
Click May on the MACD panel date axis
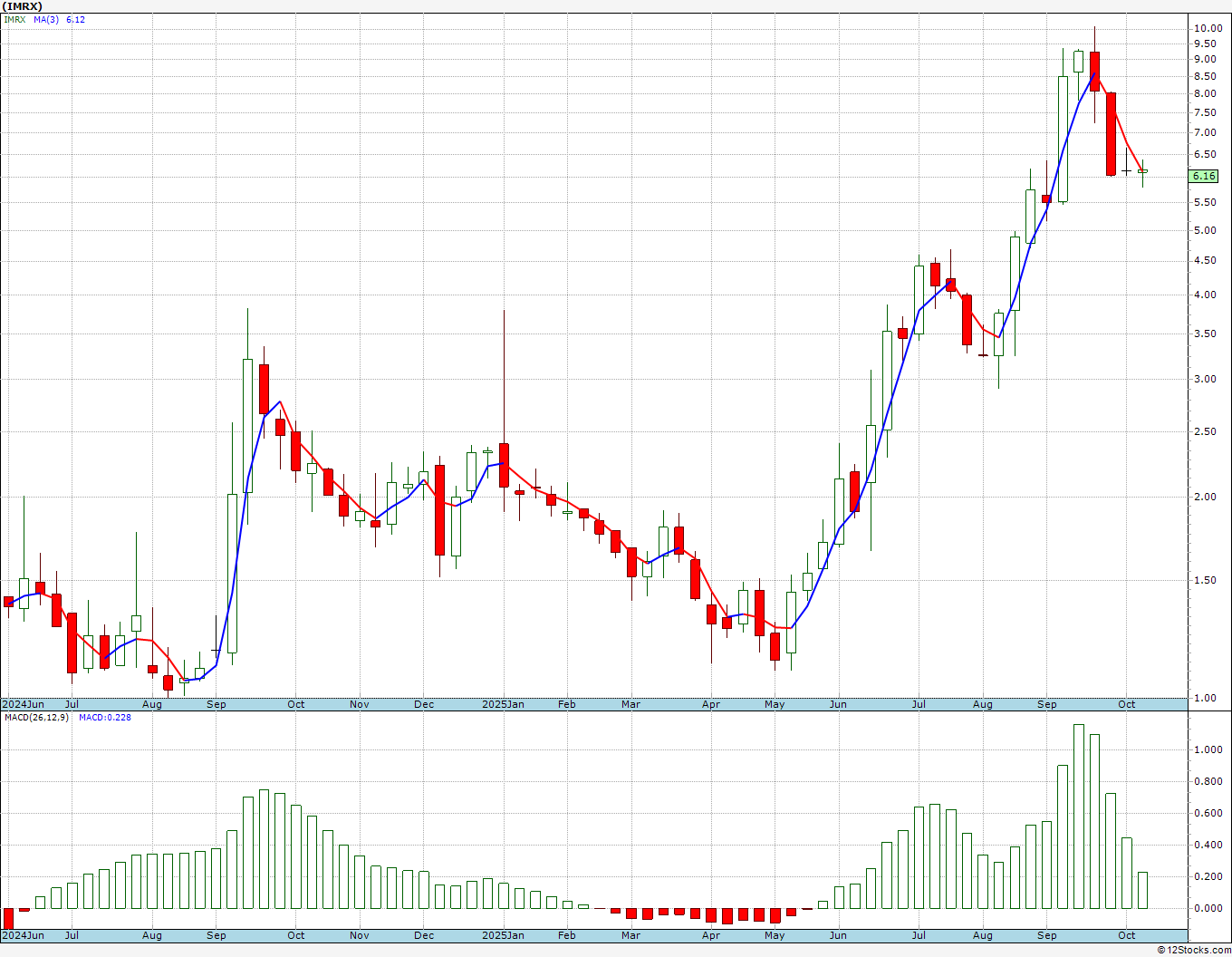[x=775, y=935]
